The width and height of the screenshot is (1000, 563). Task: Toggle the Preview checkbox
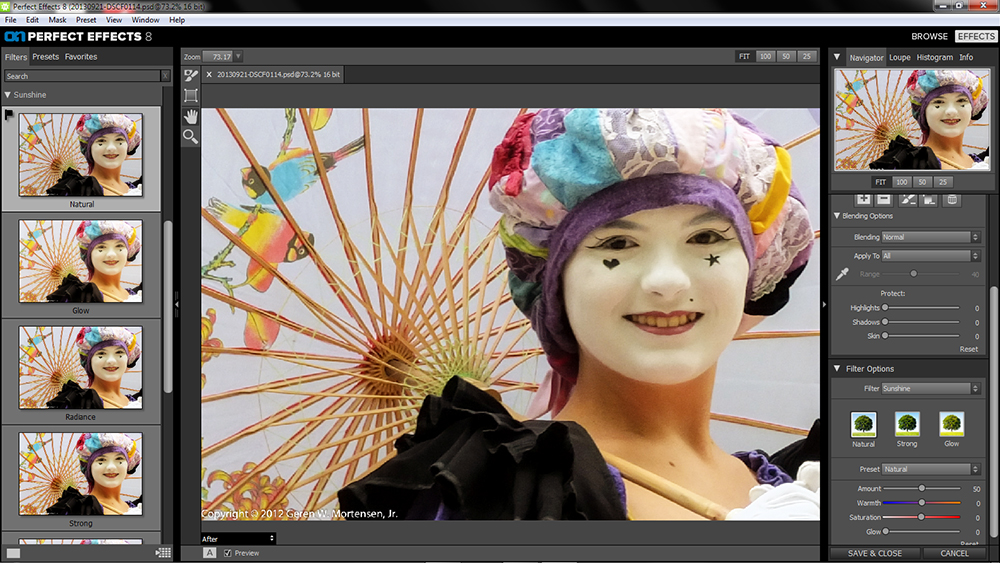pyautogui.click(x=228, y=553)
